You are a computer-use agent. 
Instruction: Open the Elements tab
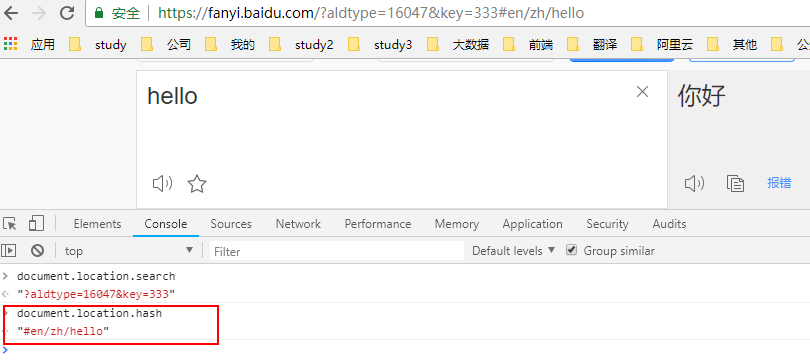[x=97, y=224]
